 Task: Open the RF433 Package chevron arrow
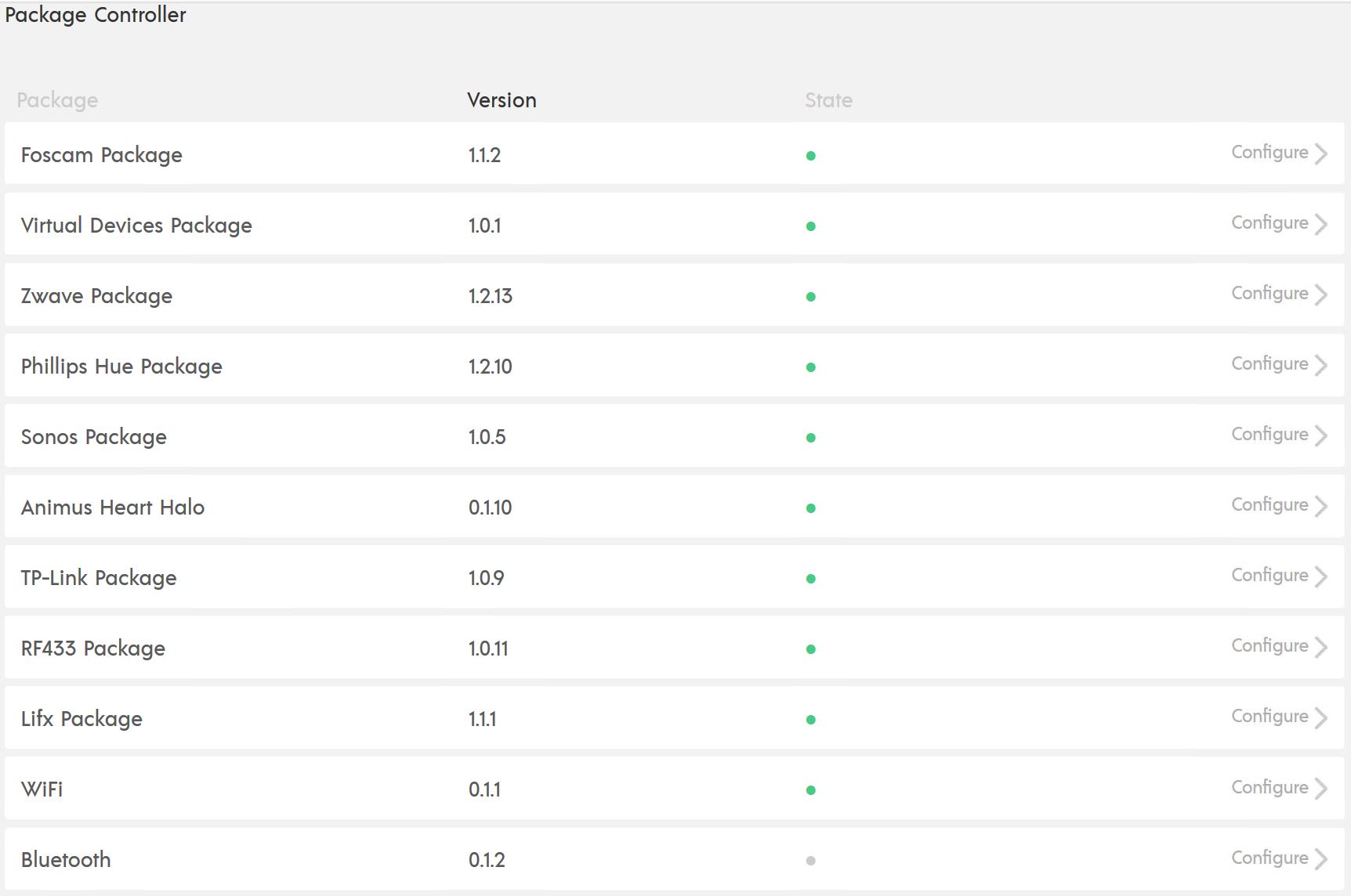click(x=1321, y=647)
